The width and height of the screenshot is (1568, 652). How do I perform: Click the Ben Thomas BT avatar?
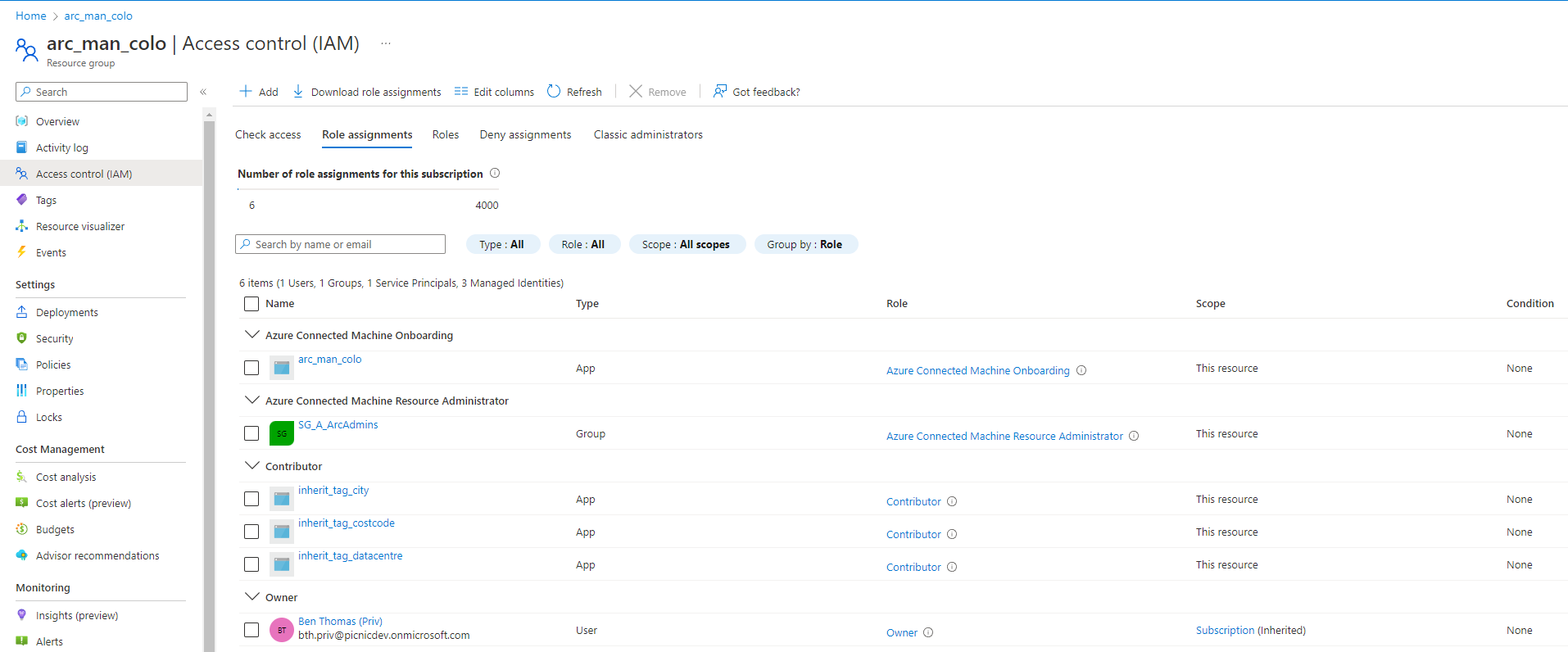tap(282, 630)
